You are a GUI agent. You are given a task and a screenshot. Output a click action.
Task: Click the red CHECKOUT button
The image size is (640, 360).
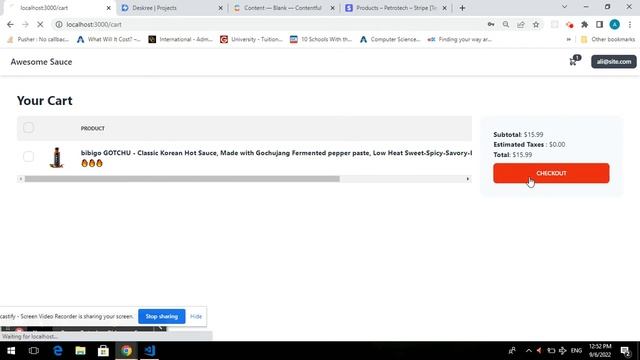click(551, 173)
